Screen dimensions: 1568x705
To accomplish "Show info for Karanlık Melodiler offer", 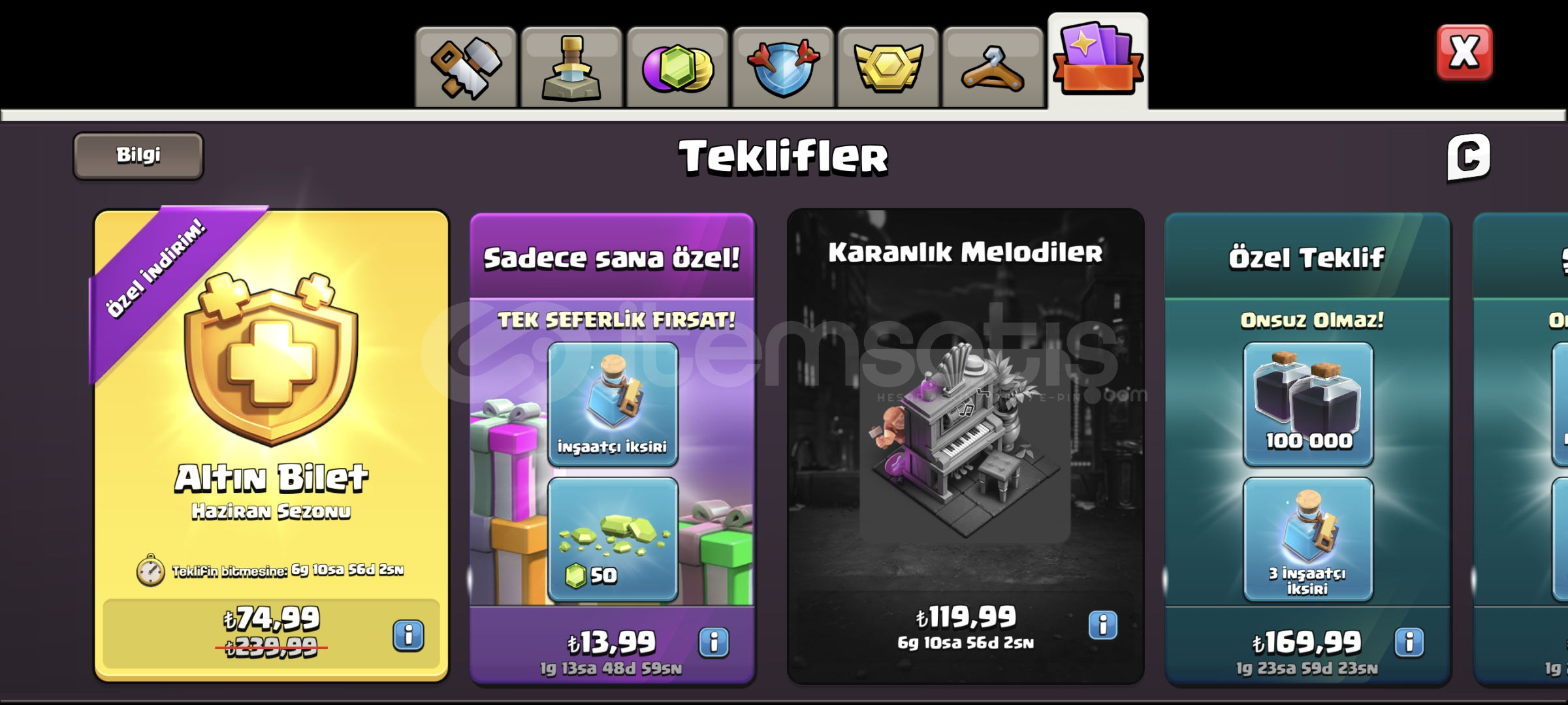I will (x=1103, y=625).
